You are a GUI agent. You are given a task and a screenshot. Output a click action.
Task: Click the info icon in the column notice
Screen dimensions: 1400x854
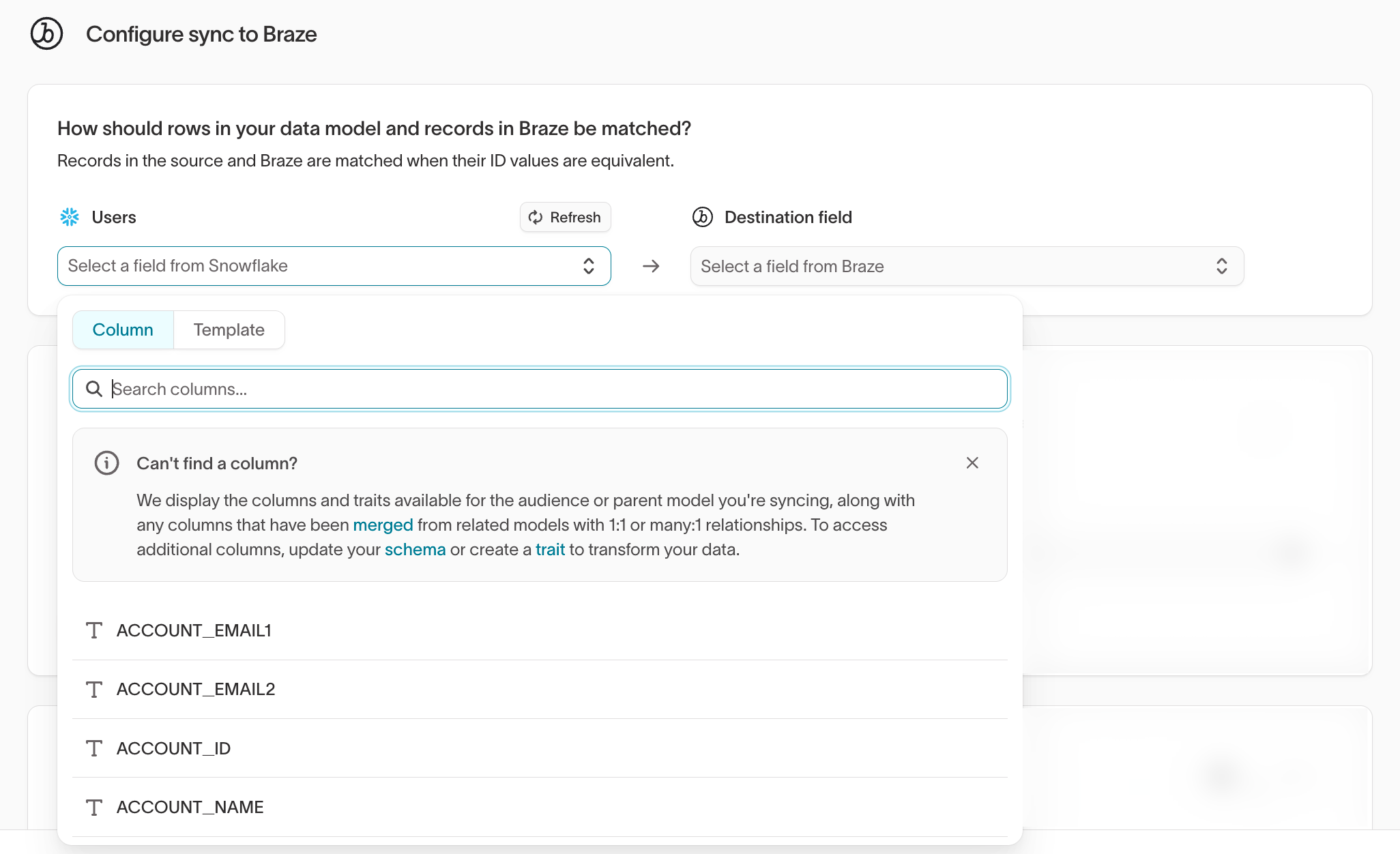106,463
